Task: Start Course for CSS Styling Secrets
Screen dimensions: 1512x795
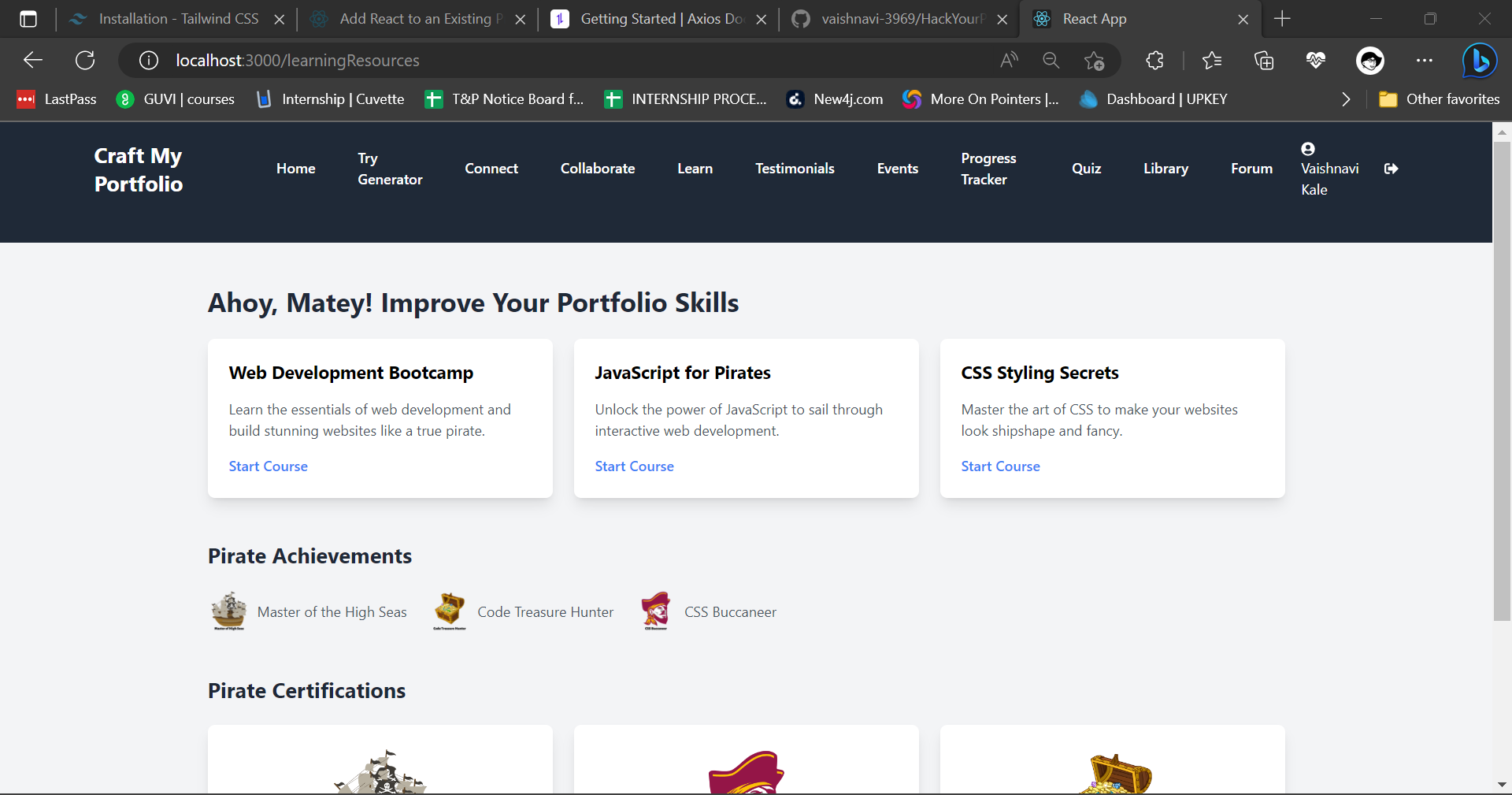Action: pyautogui.click(x=1000, y=466)
